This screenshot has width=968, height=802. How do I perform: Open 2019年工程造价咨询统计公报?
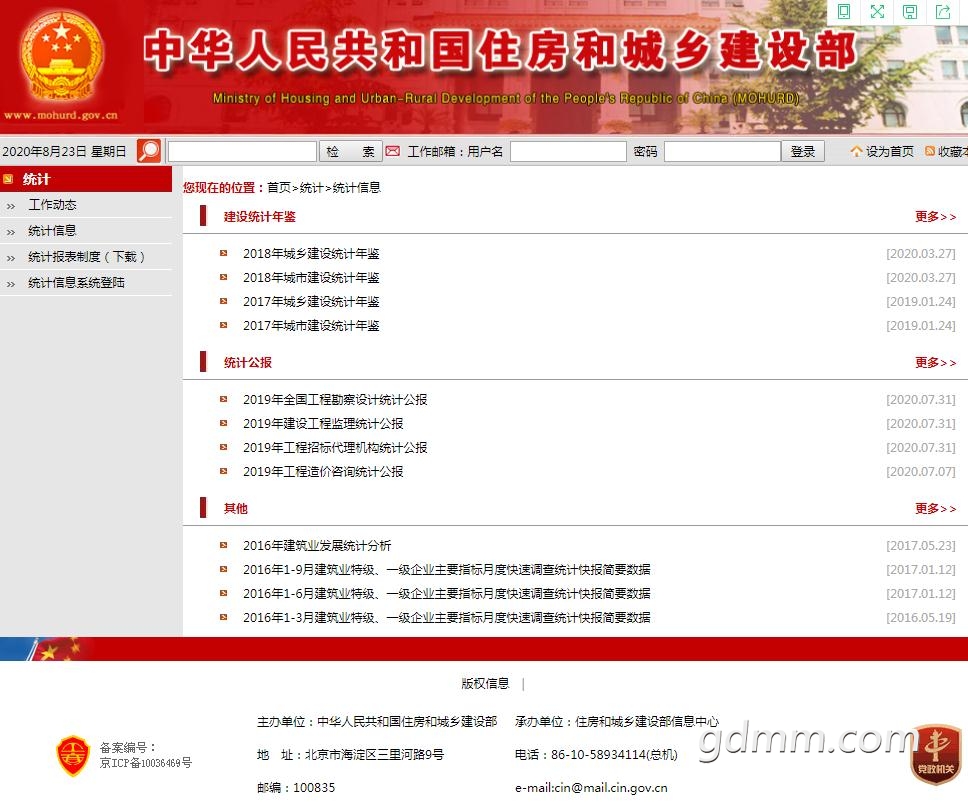pos(323,472)
